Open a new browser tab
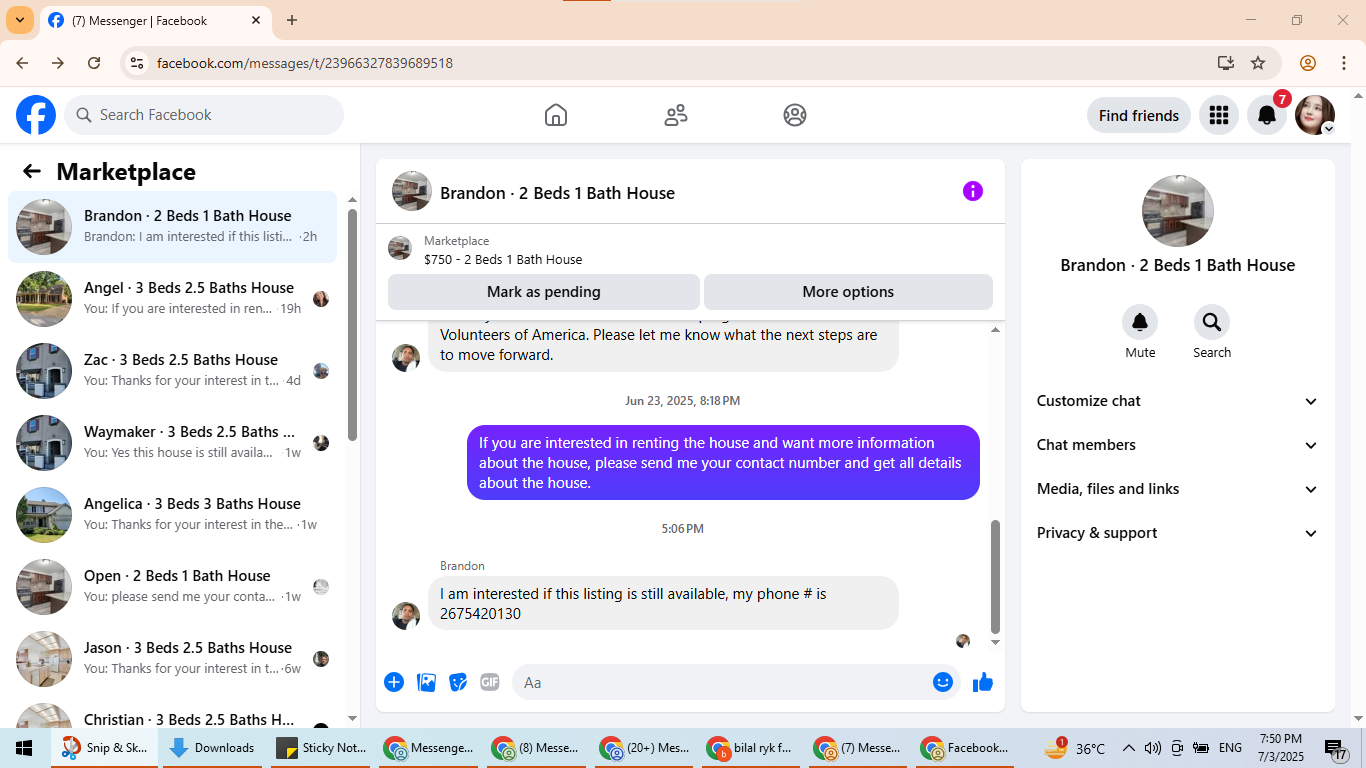Image resolution: width=1366 pixels, height=768 pixels. pyautogui.click(x=292, y=20)
